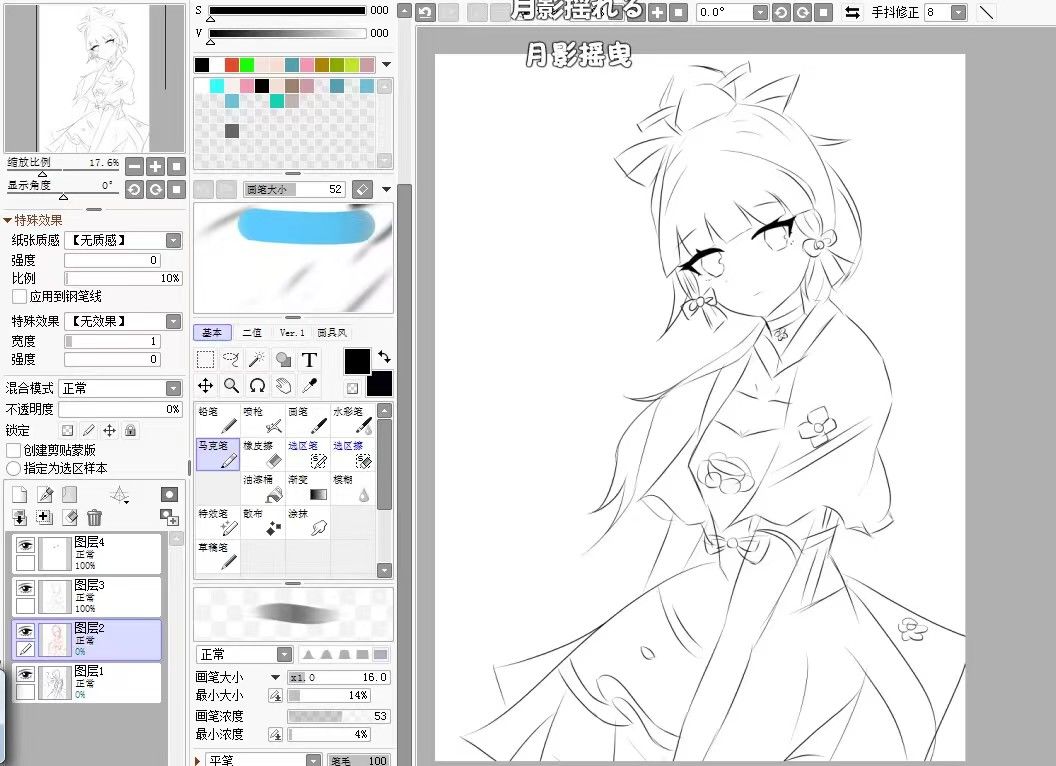This screenshot has width=1056, height=766.
Task: Open the rotation angle 0.0° dropdown
Action: pos(760,12)
